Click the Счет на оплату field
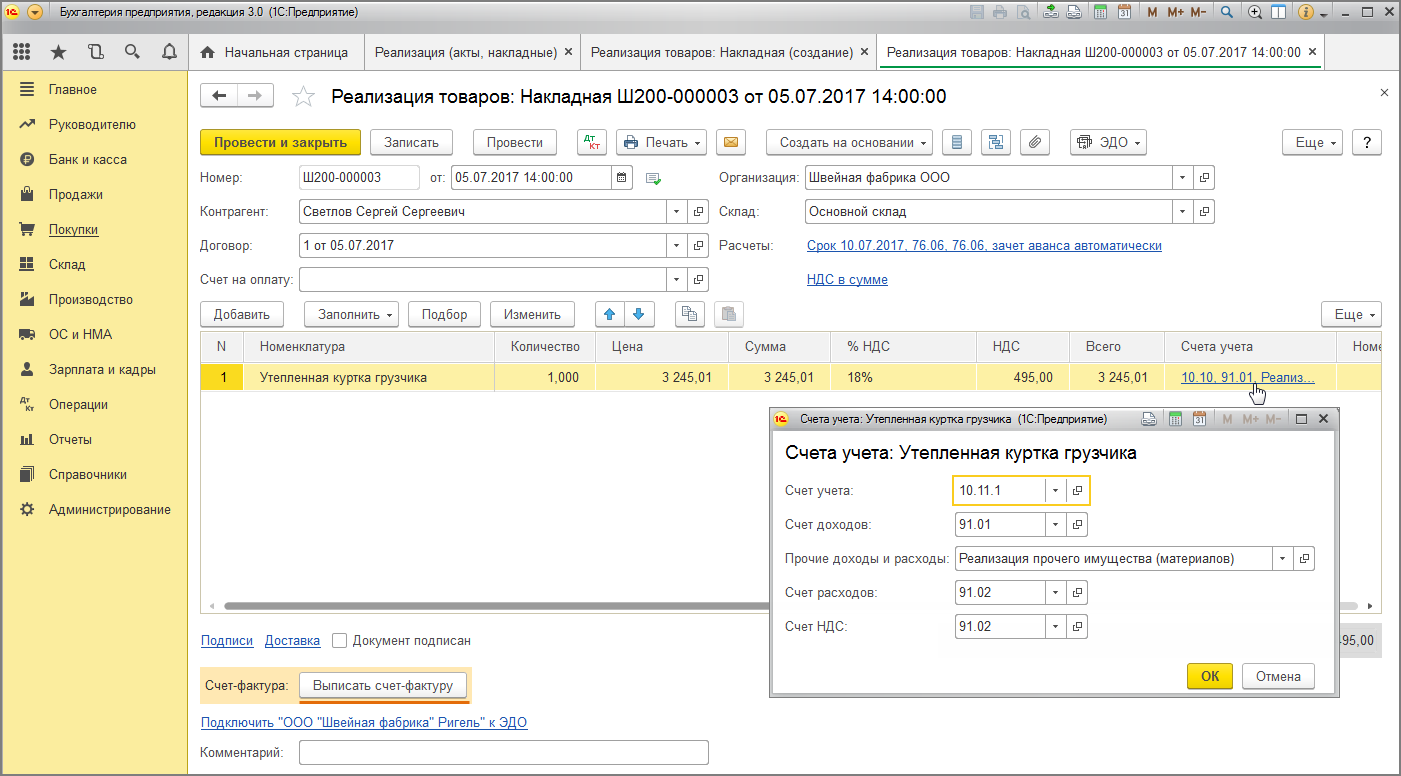 coord(483,279)
